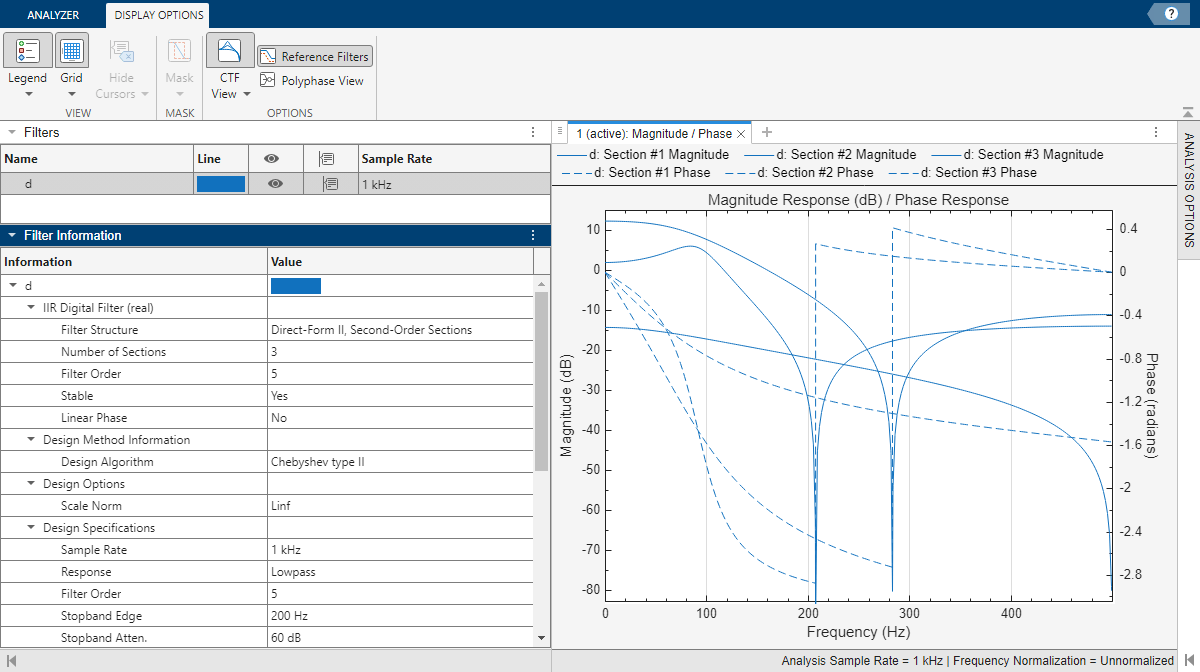Select the Magnitude / Phase plot tab
The width and height of the screenshot is (1200, 672).
[655, 132]
